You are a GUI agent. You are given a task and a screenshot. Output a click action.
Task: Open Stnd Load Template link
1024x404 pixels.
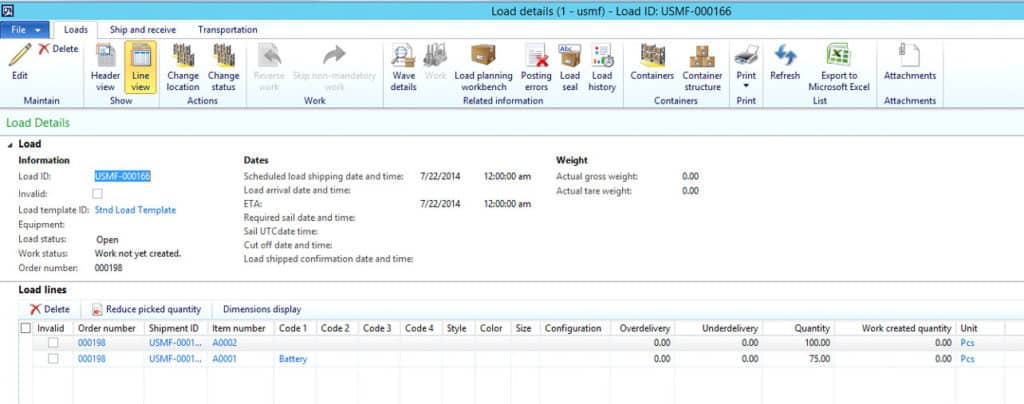click(x=135, y=210)
